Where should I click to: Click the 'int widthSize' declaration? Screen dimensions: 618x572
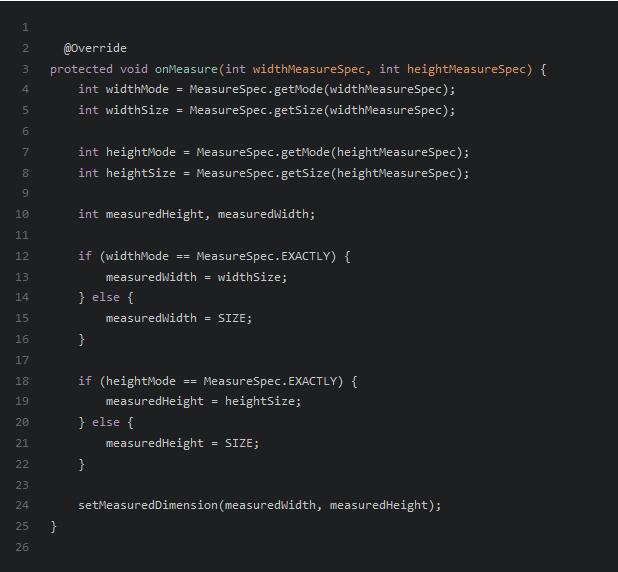coord(123,110)
